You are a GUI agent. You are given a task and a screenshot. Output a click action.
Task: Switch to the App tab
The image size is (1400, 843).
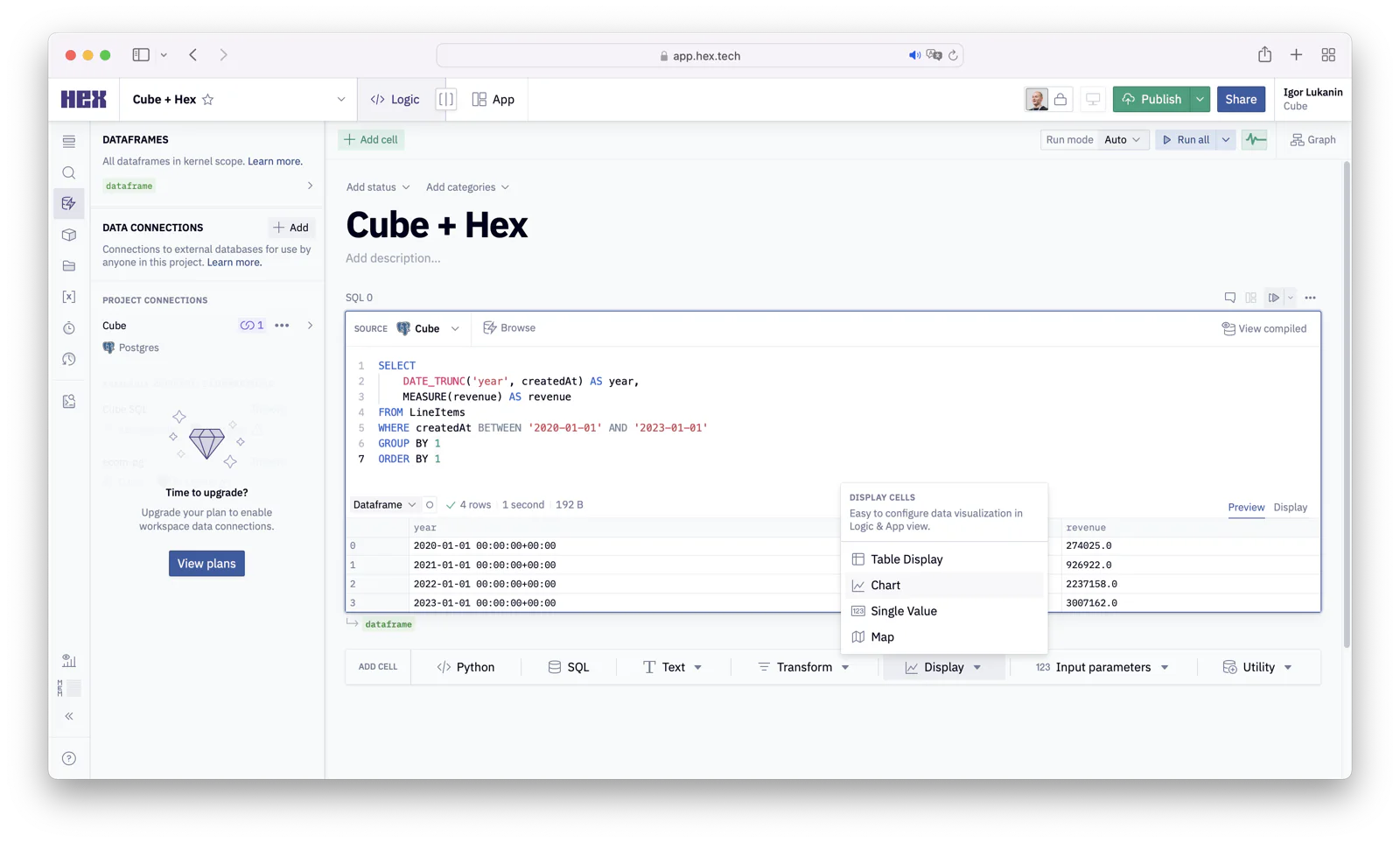tap(493, 99)
